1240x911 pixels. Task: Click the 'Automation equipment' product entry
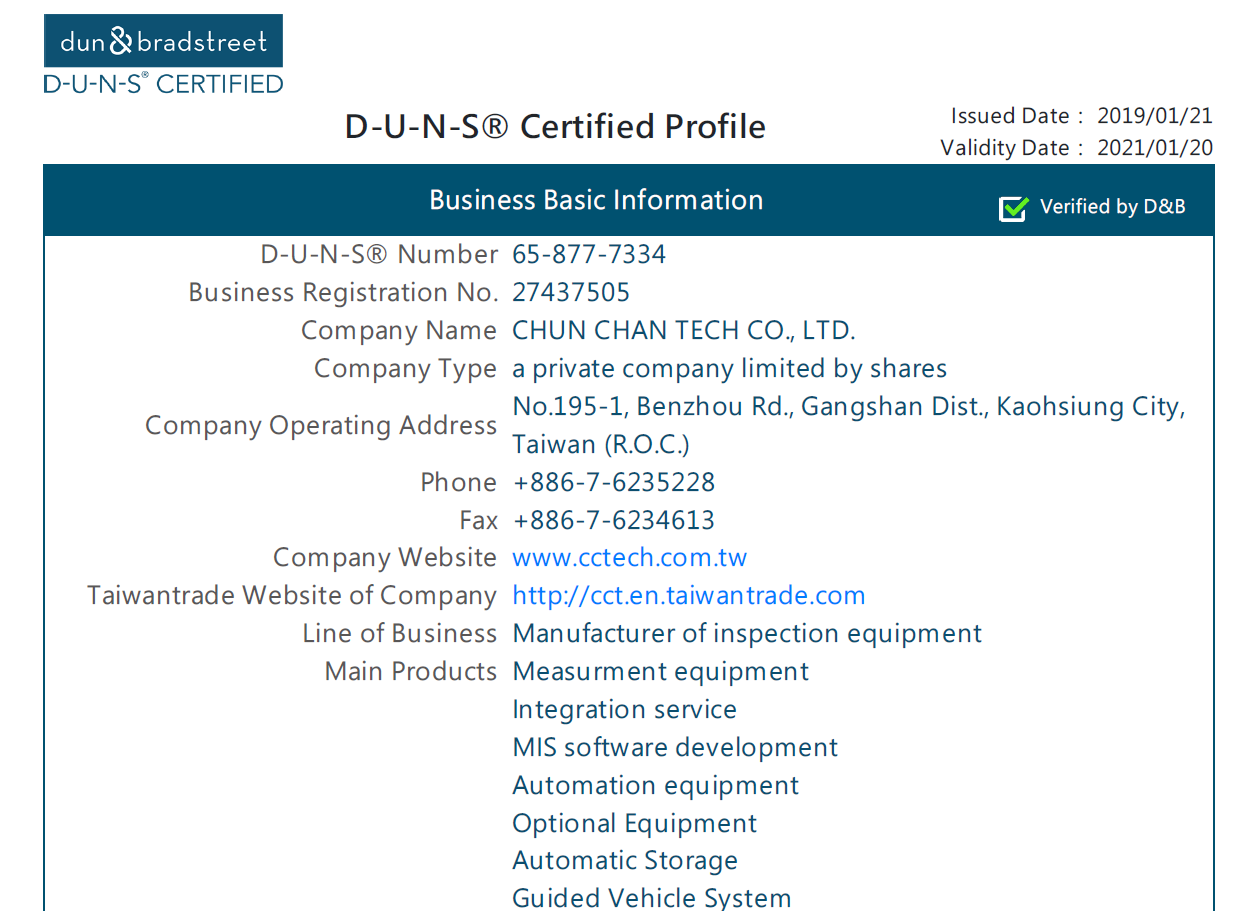656,785
